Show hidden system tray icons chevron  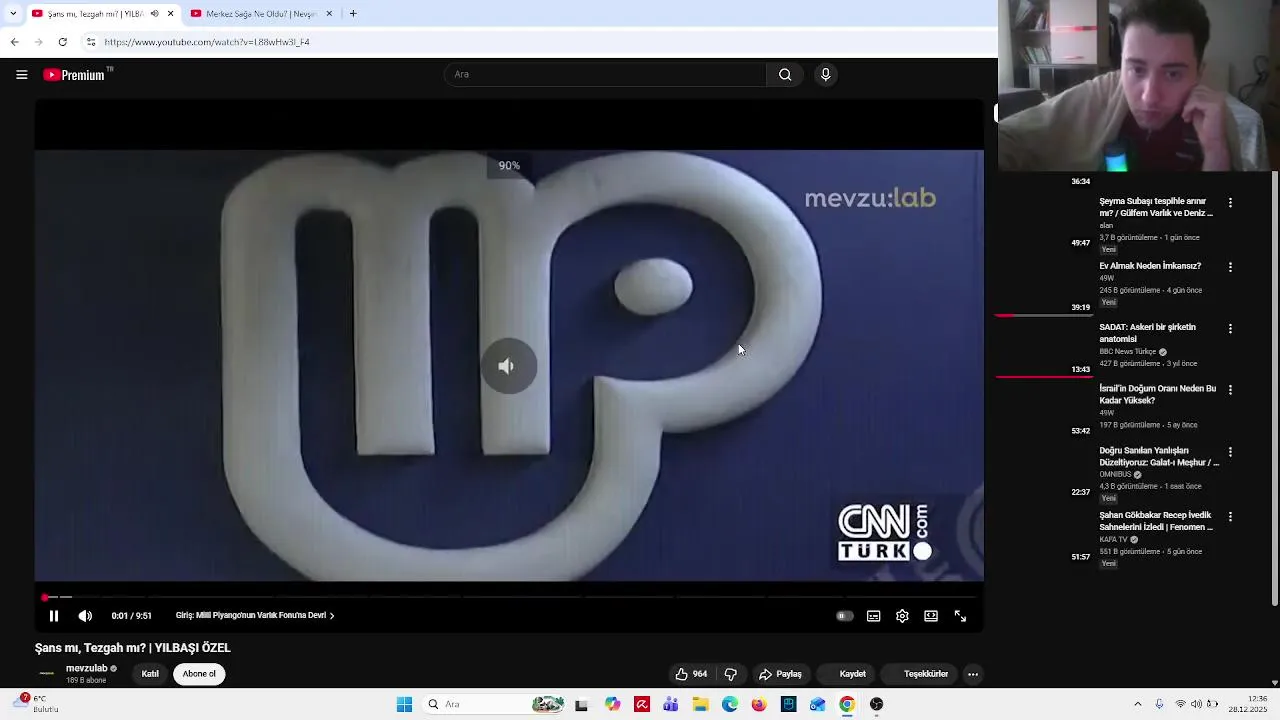1137,704
